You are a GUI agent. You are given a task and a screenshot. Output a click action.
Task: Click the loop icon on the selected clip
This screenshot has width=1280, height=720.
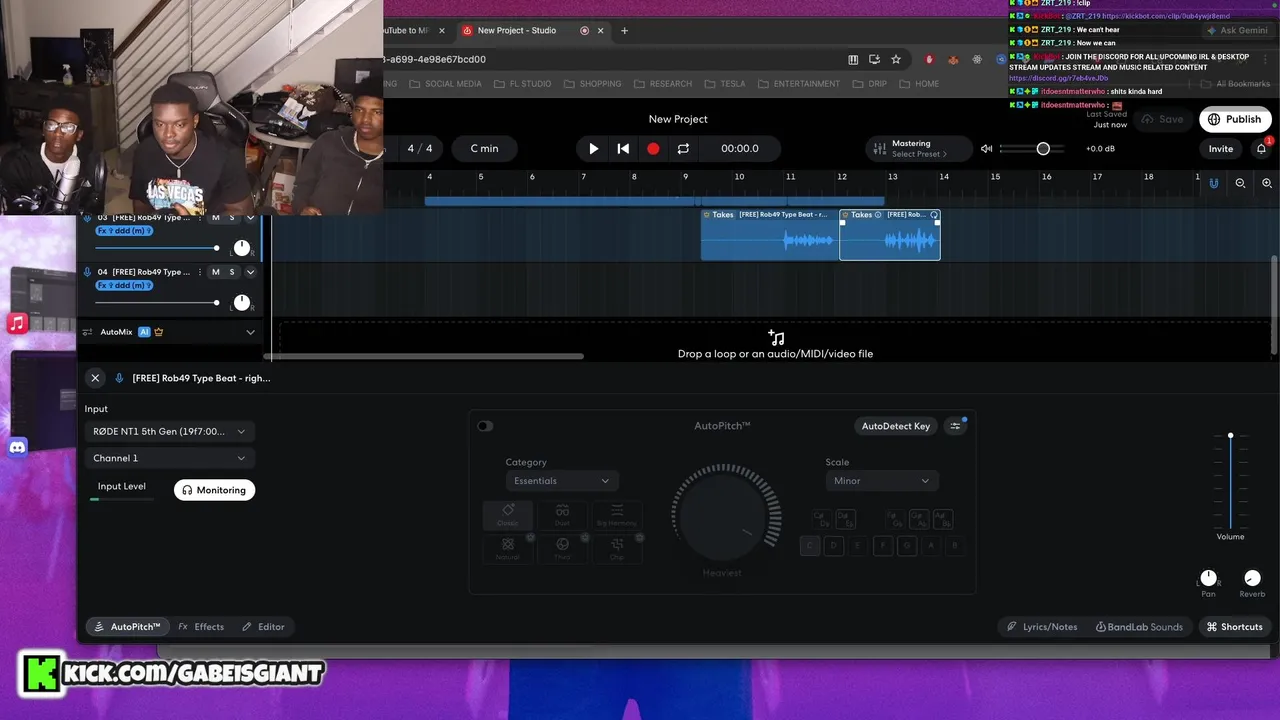935,215
